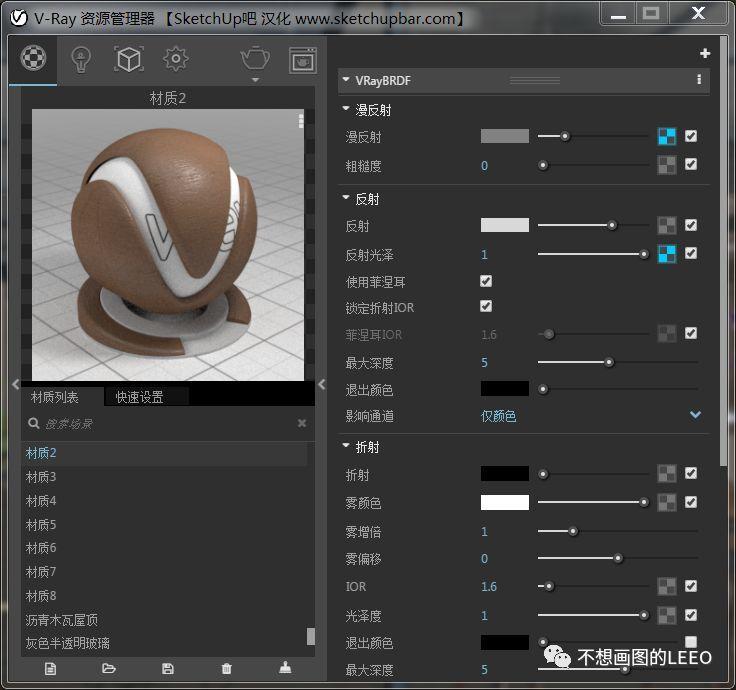Collapse right panel with middle arrow
This screenshot has width=736, height=690.
click(x=322, y=384)
